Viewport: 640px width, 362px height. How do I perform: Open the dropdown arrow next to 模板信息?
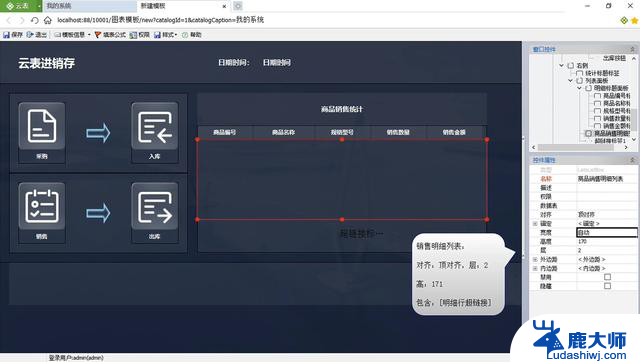coord(89,35)
